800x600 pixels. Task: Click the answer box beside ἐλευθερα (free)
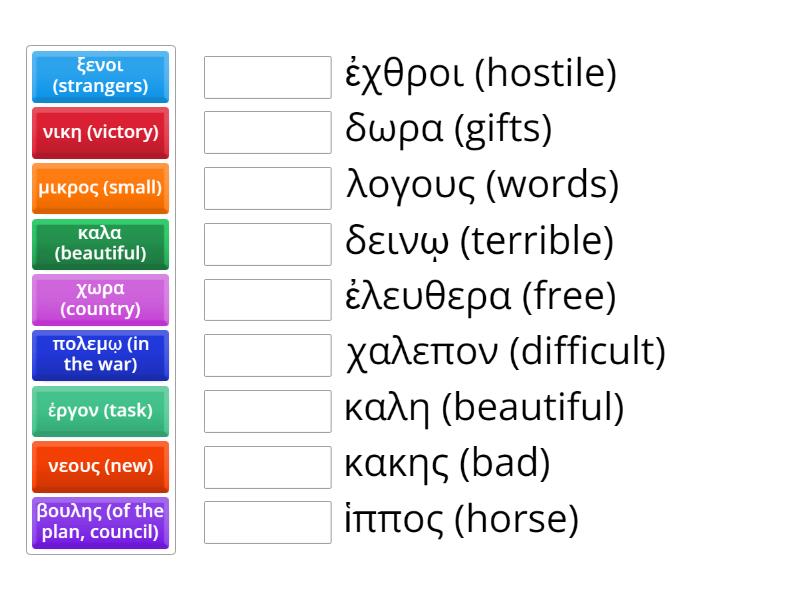pos(265,299)
